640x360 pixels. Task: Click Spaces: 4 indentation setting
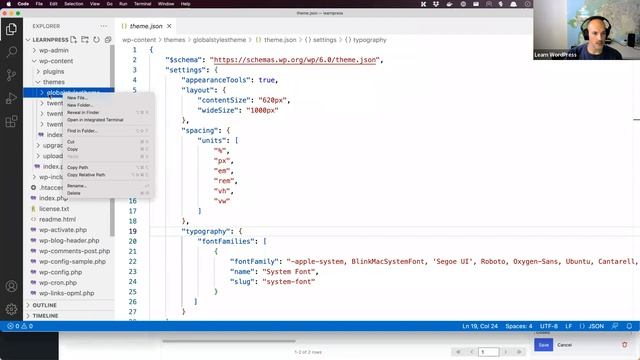(519, 326)
